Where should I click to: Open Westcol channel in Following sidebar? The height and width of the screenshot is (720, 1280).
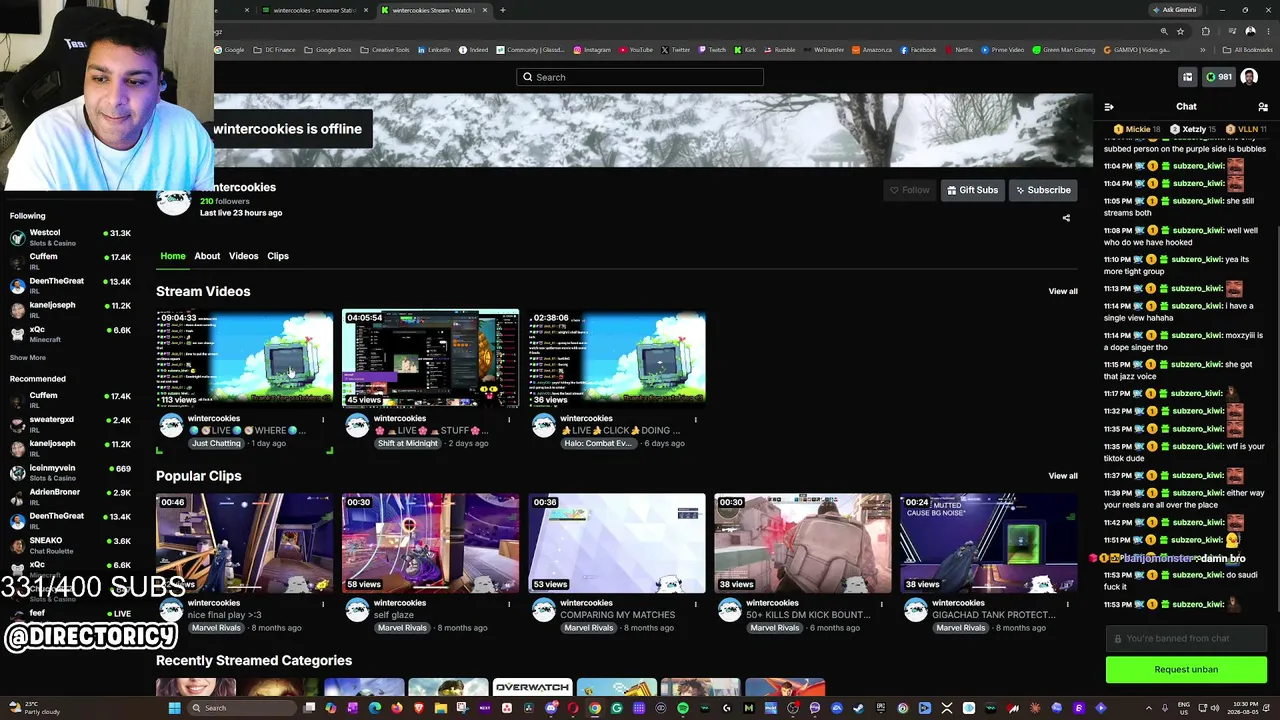(x=70, y=237)
